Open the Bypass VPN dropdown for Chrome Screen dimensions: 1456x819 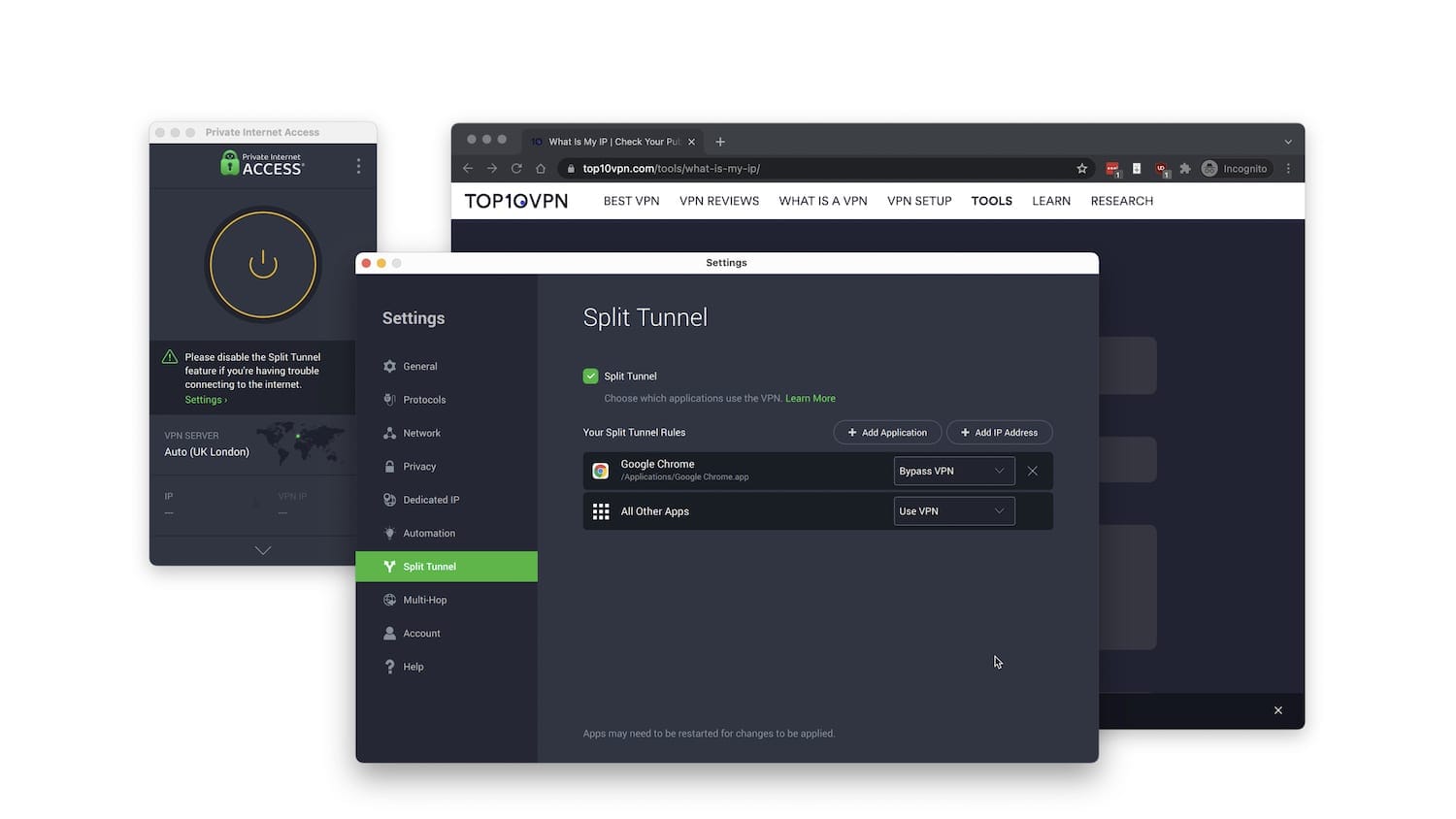click(x=954, y=471)
